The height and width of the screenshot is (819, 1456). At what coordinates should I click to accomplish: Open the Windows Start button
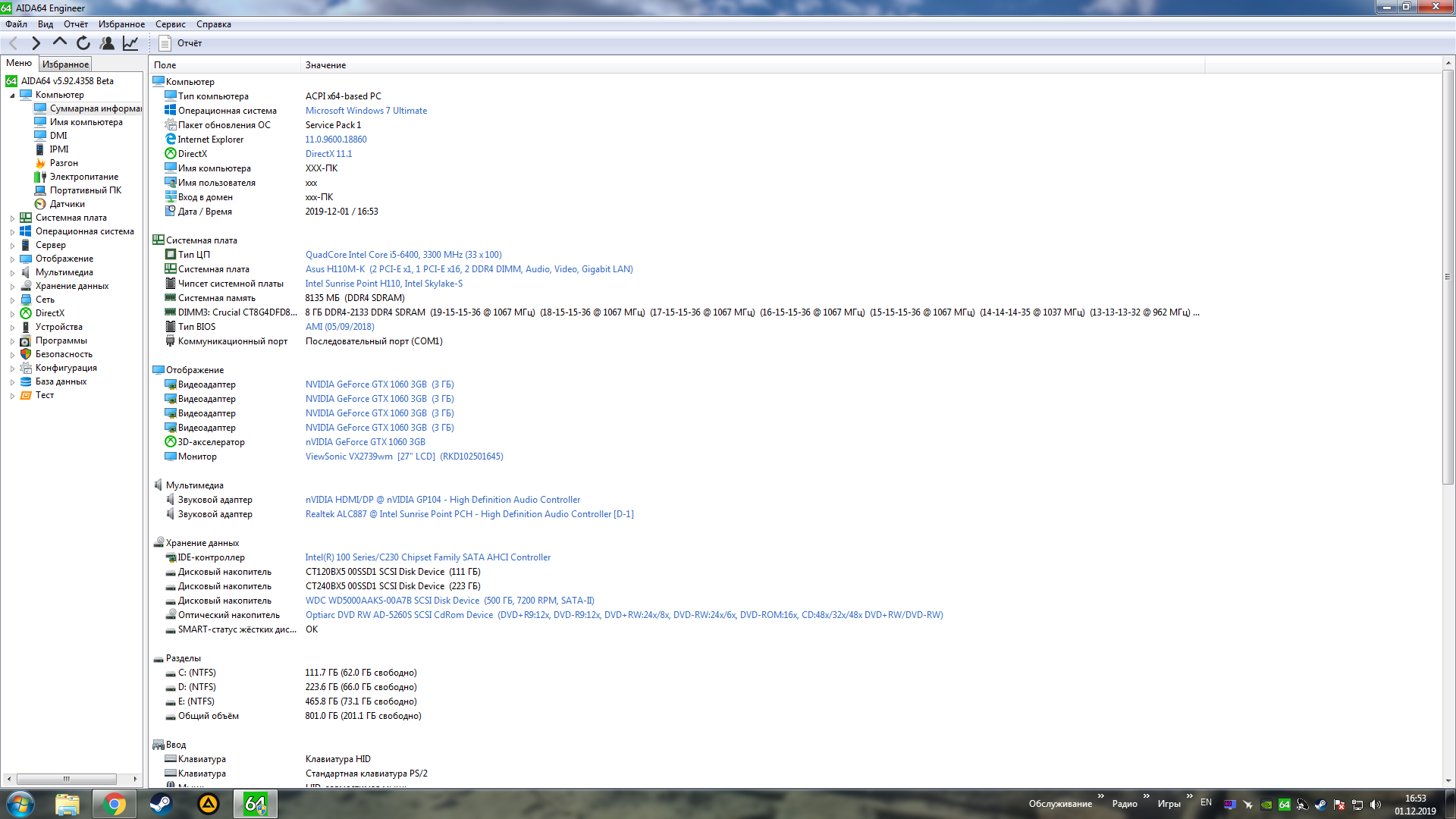(x=20, y=804)
